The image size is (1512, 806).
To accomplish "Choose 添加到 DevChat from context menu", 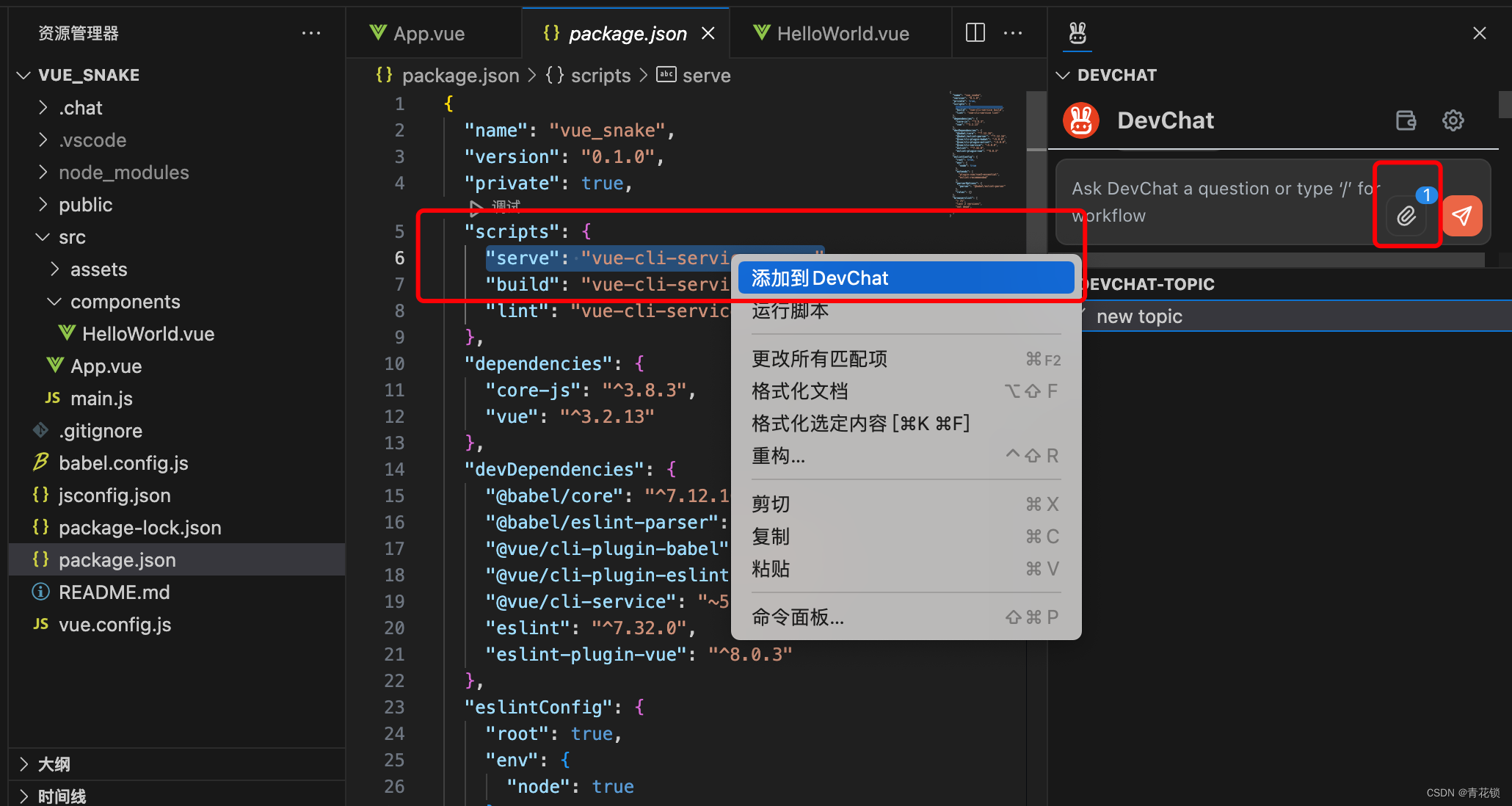I will 906,278.
